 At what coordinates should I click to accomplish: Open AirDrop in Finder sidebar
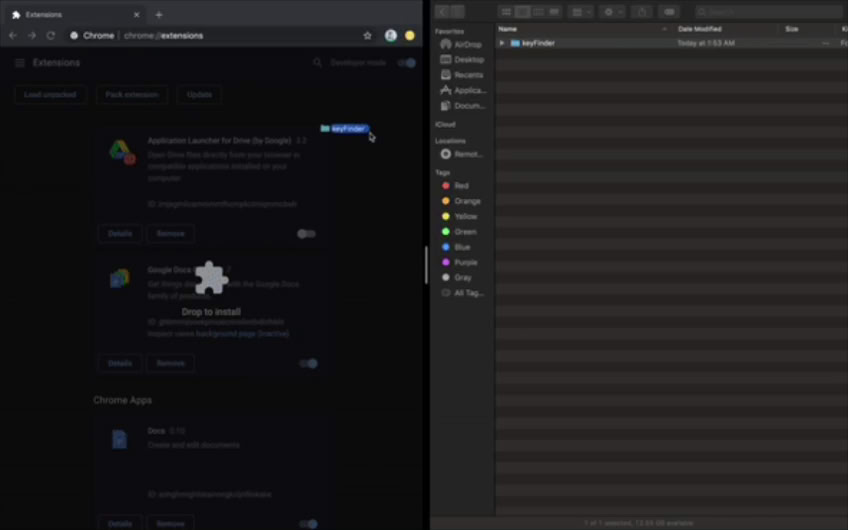(x=462, y=44)
